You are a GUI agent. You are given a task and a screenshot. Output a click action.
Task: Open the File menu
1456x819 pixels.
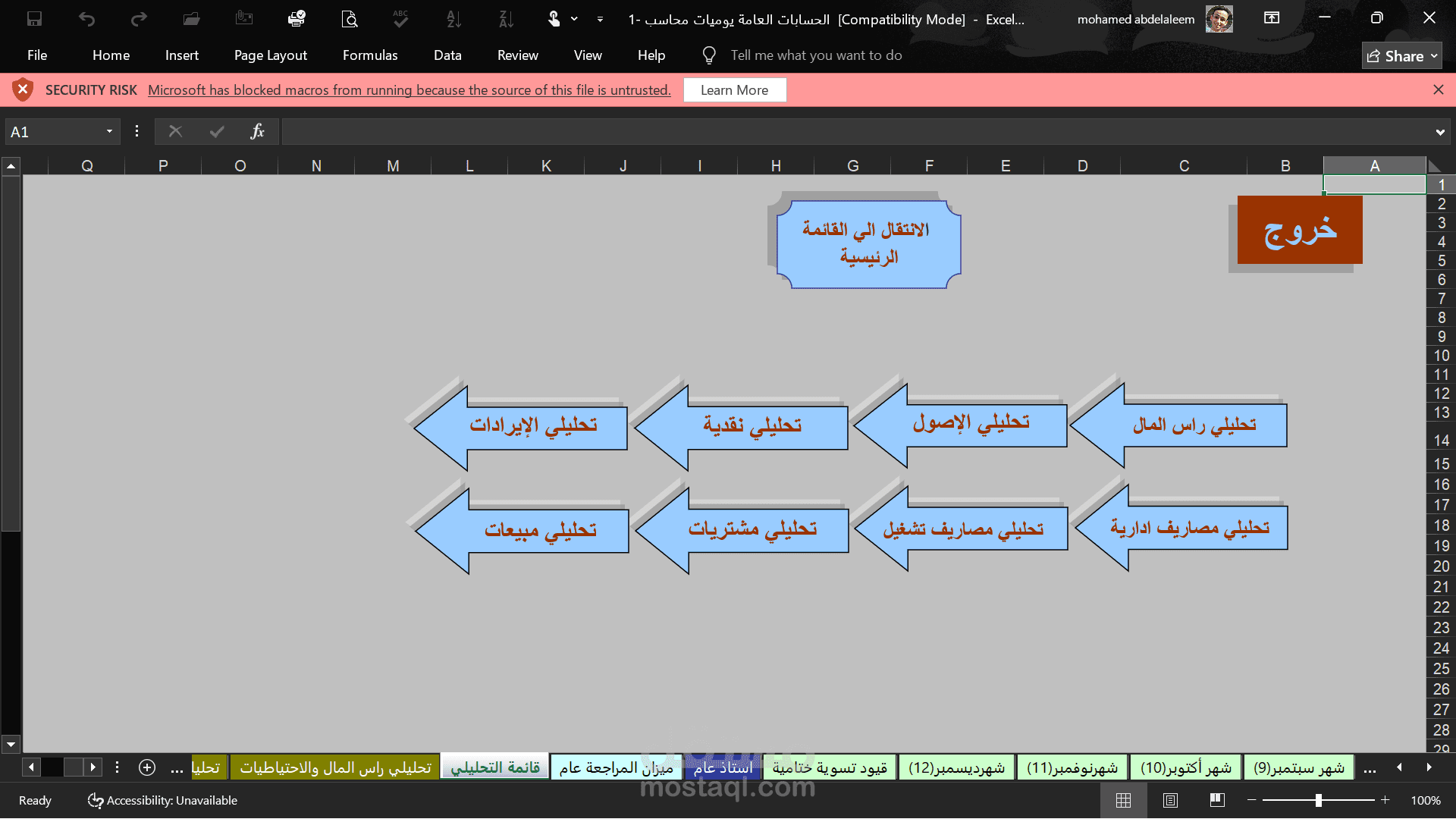[x=37, y=55]
